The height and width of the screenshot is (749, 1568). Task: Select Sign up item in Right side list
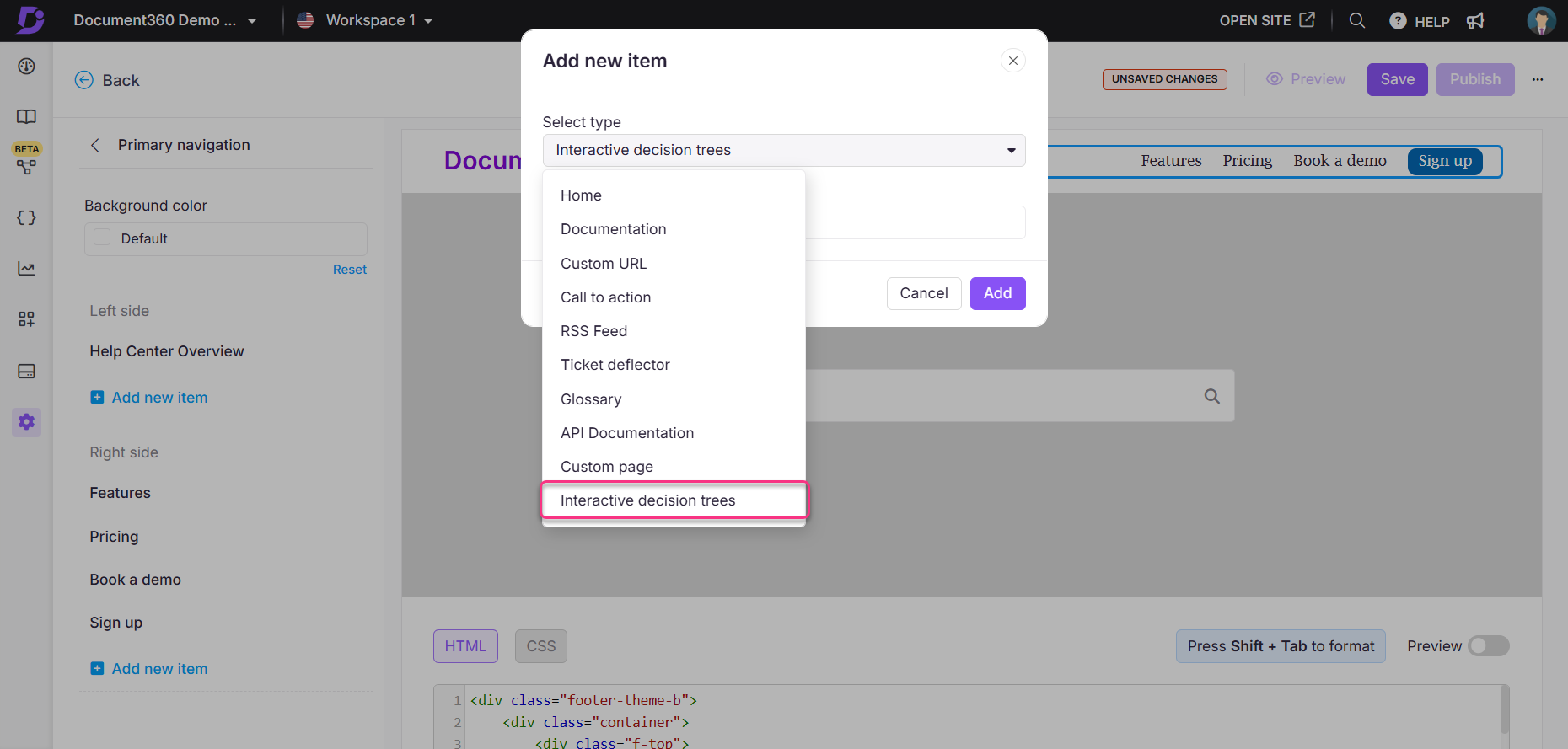point(116,623)
